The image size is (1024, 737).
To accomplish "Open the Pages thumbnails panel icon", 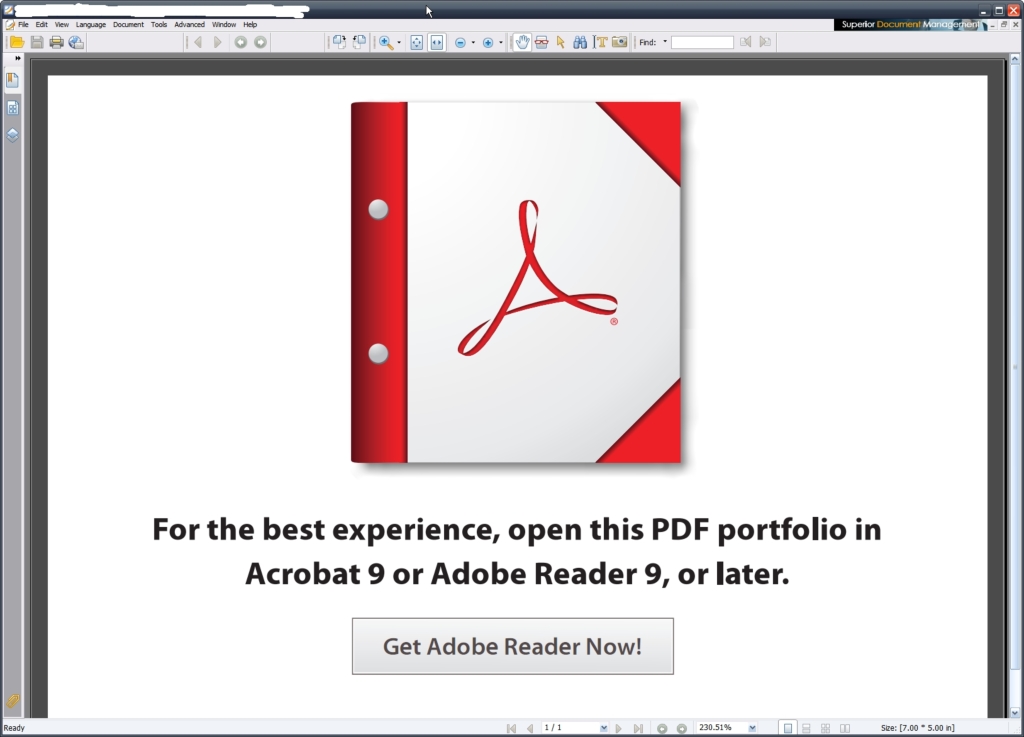I will [x=12, y=108].
